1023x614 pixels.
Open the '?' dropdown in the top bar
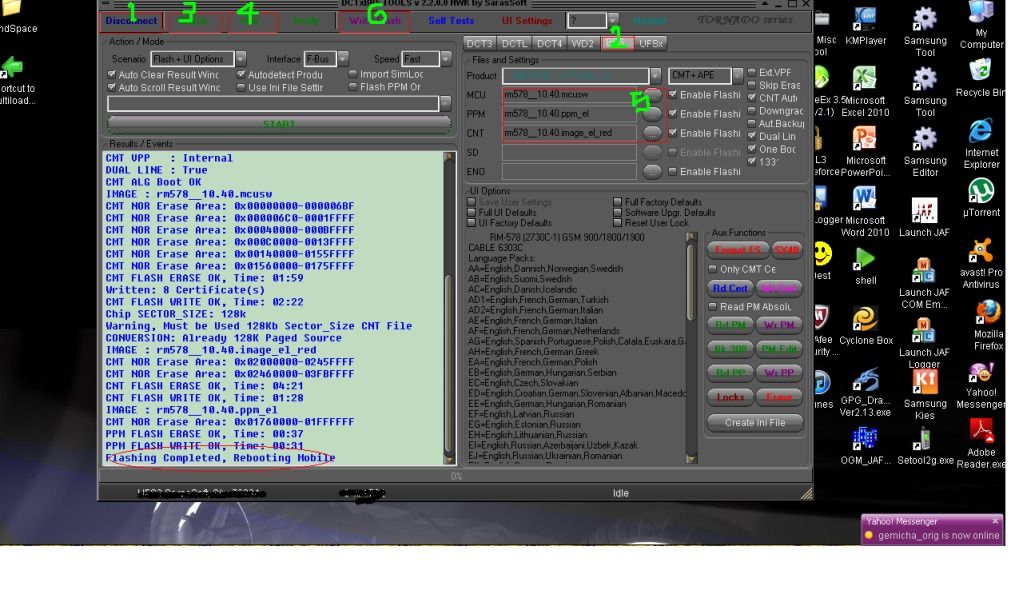613,20
